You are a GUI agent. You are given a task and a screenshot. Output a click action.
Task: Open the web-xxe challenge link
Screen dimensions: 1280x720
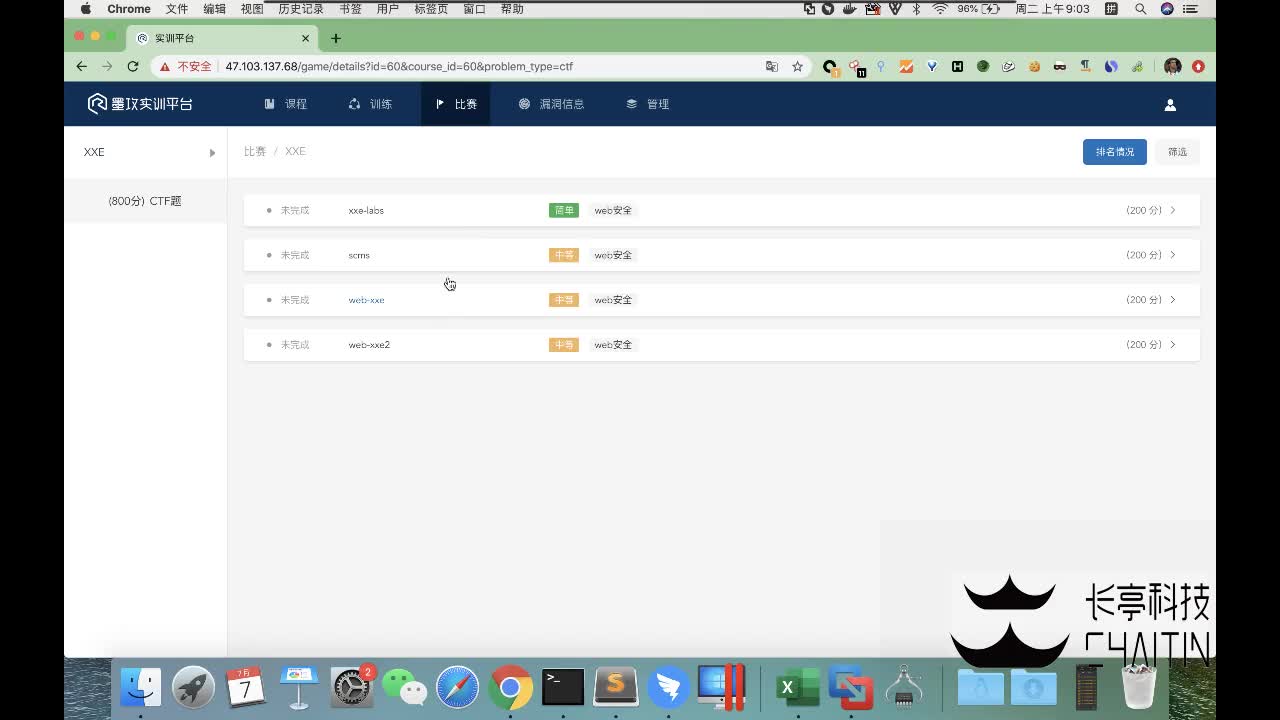[x=366, y=300]
